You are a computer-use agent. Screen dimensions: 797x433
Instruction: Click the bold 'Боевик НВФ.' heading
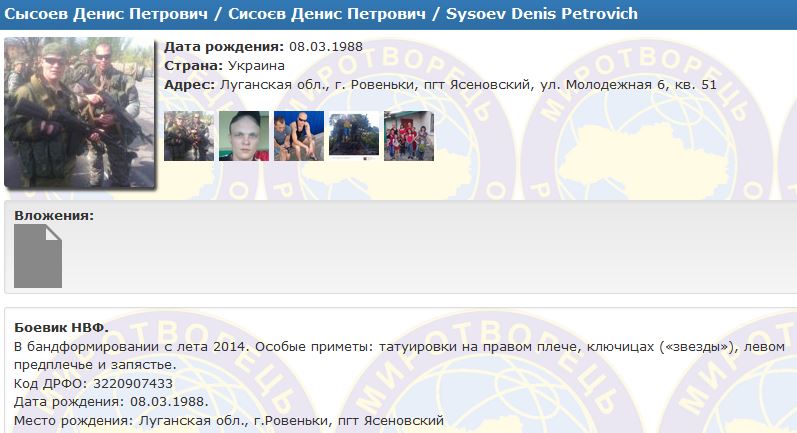click(x=61, y=328)
